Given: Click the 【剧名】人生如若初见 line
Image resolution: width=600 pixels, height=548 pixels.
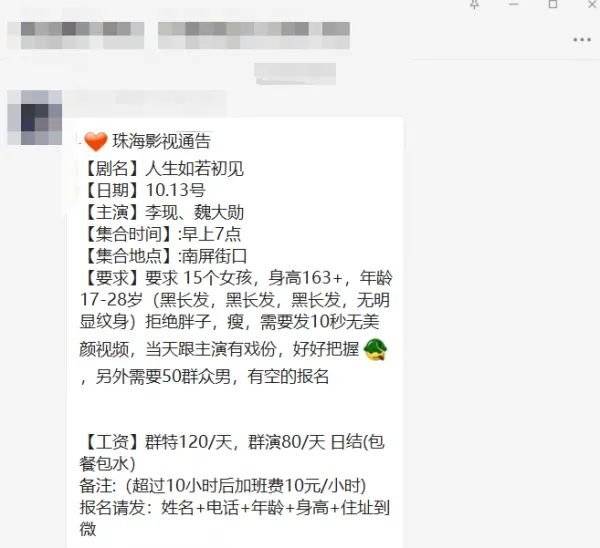Looking at the screenshot, I should (163, 168).
